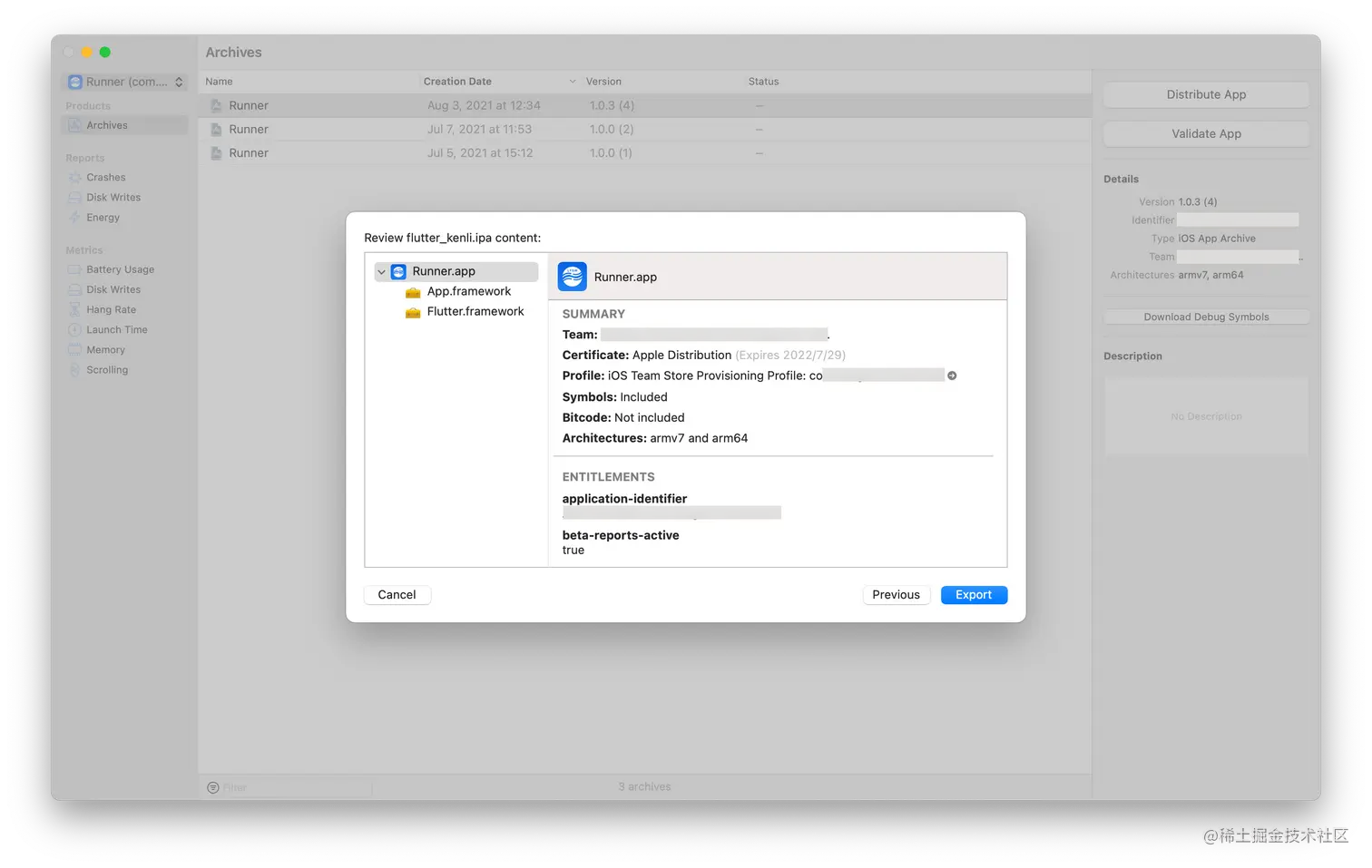Screen dimensions: 1372x868
Task: Click the large Runner.app header icon
Action: tap(572, 277)
